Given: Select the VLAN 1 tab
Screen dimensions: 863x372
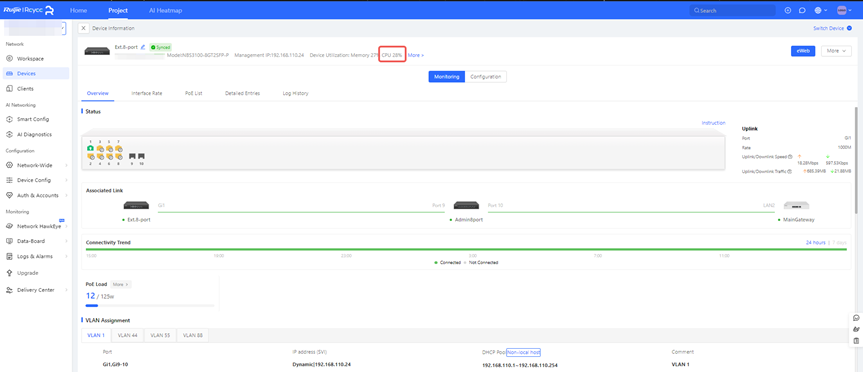Looking at the screenshot, I should [x=96, y=335].
